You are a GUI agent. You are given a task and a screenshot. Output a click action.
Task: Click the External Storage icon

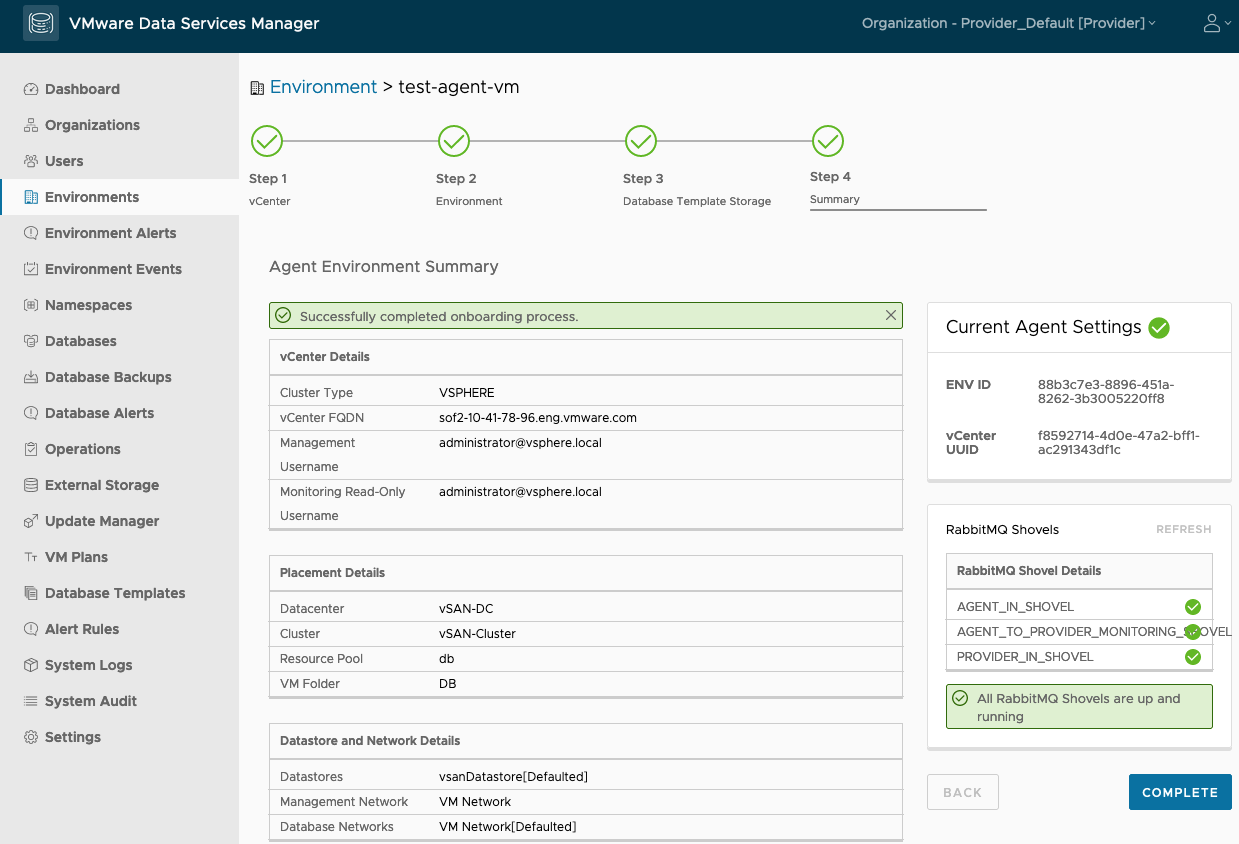(31, 485)
